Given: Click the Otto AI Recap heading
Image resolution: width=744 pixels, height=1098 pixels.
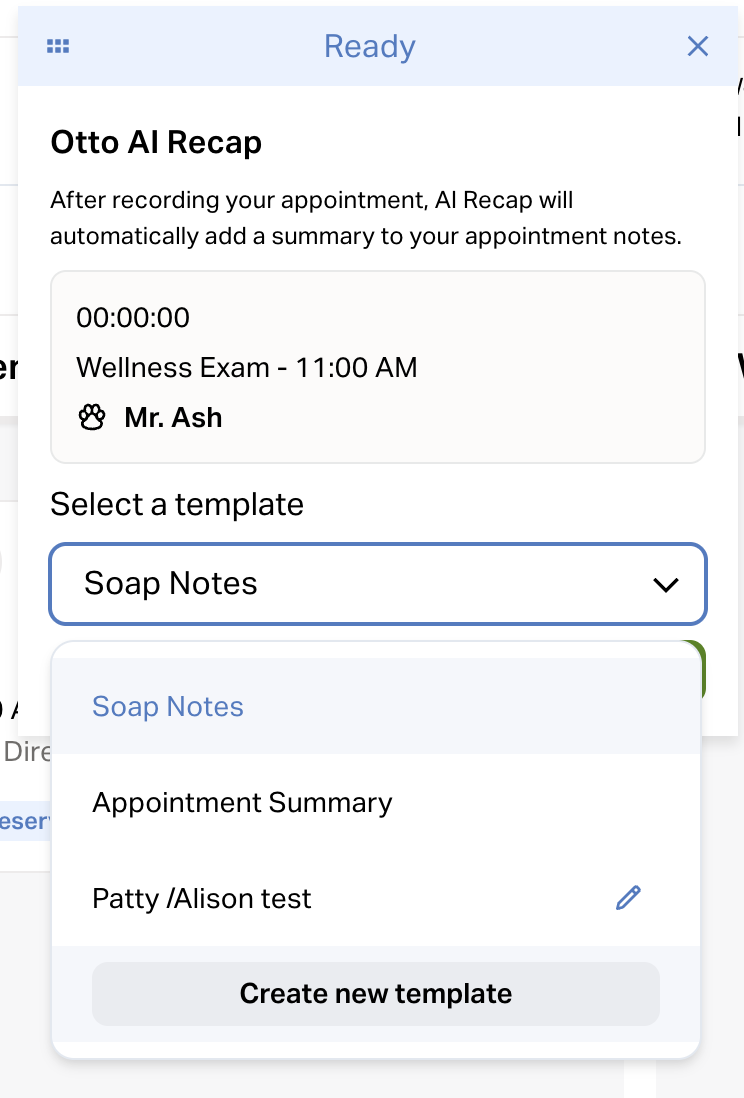Looking at the screenshot, I should point(156,143).
